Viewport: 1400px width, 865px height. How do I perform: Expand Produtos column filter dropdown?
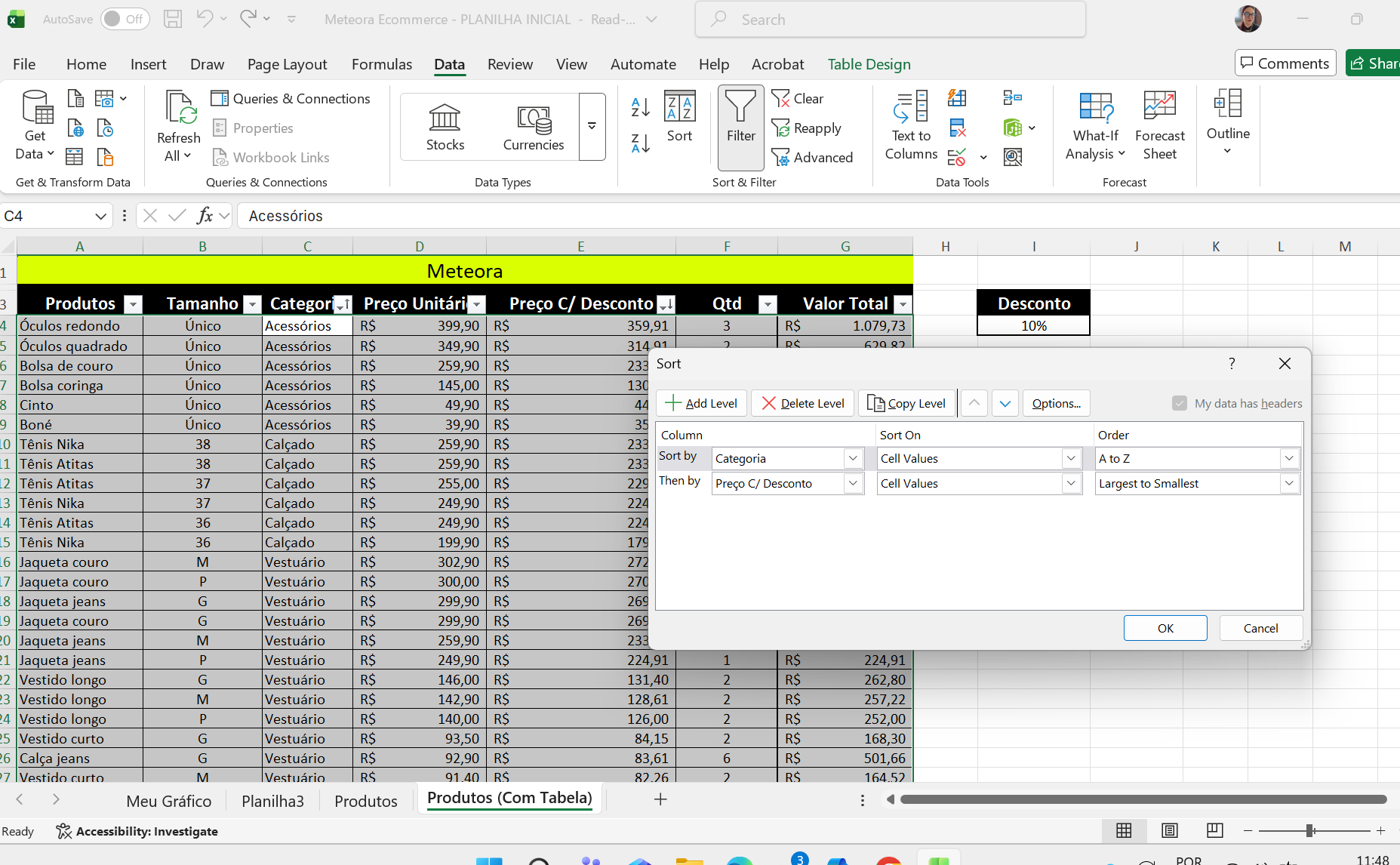tap(133, 304)
